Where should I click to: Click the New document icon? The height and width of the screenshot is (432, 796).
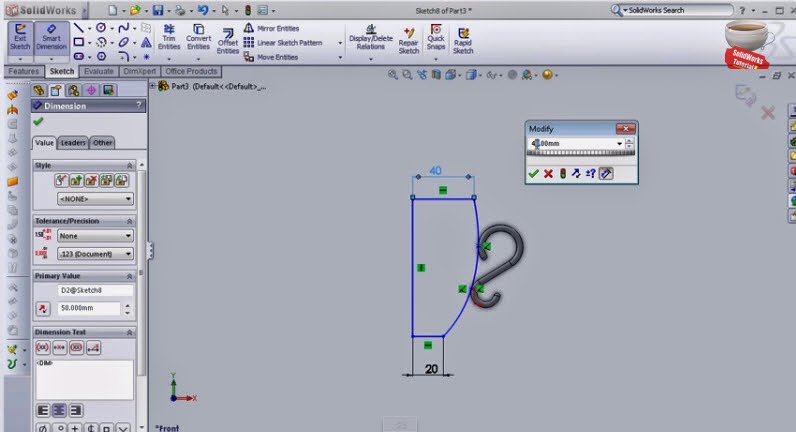[113, 10]
